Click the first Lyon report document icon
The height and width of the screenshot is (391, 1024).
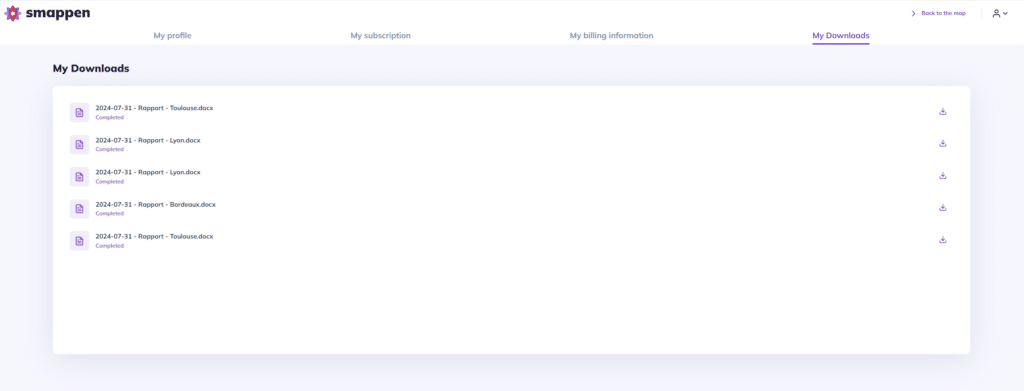pyautogui.click(x=79, y=145)
